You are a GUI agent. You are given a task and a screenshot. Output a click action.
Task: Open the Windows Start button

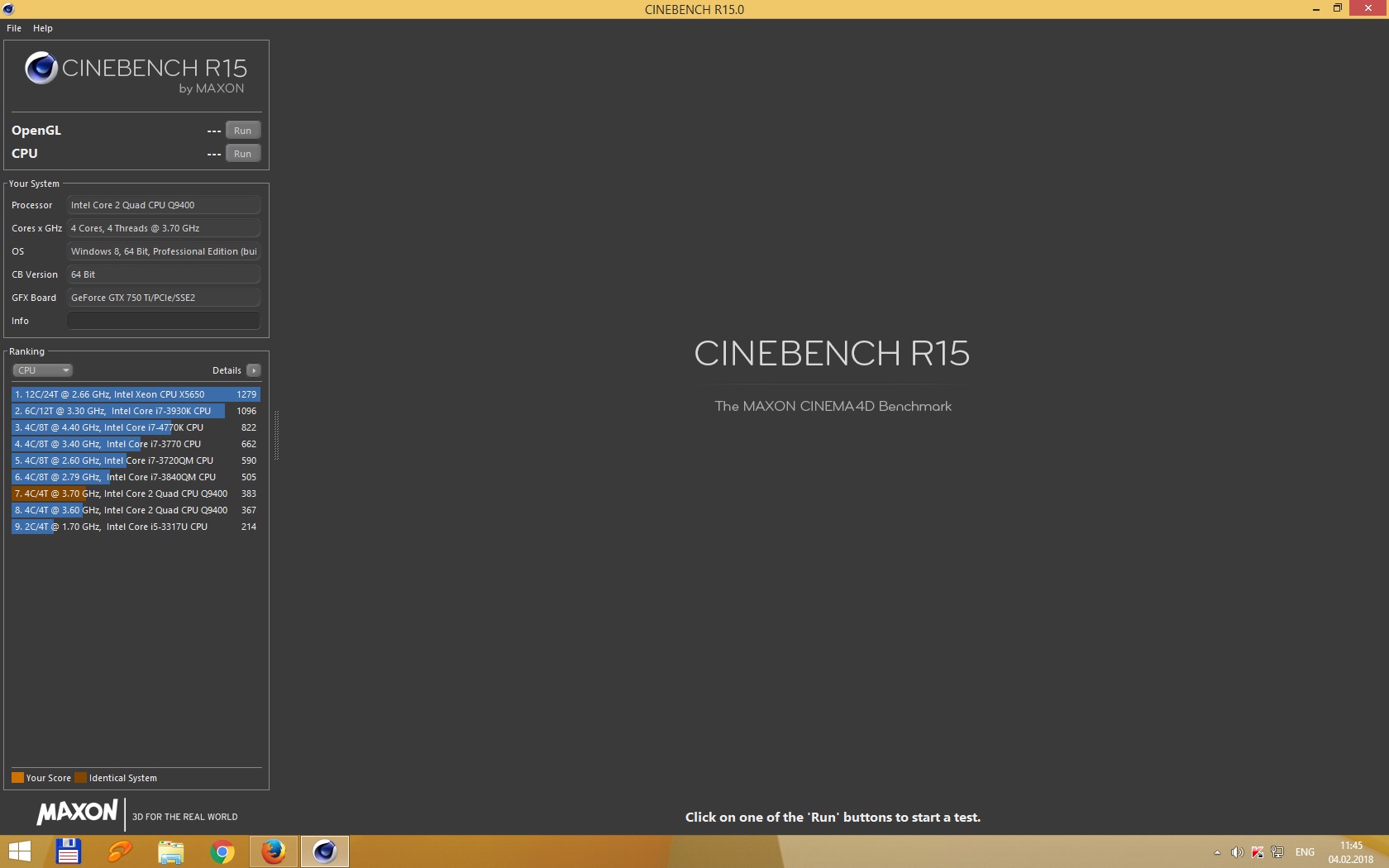[x=19, y=851]
